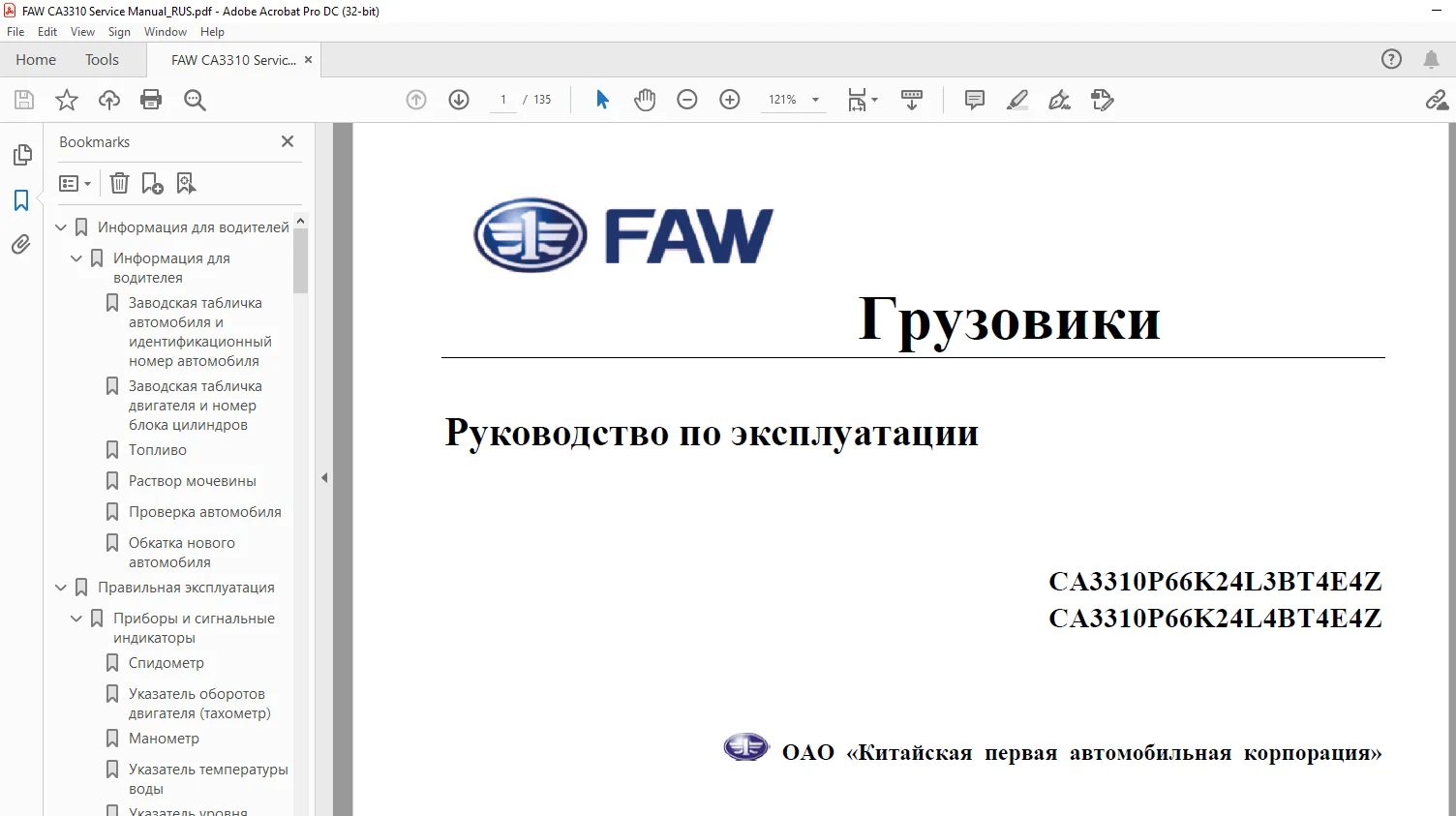Click the page number input field
Image resolution: width=1456 pixels, height=816 pixels.
(503, 100)
